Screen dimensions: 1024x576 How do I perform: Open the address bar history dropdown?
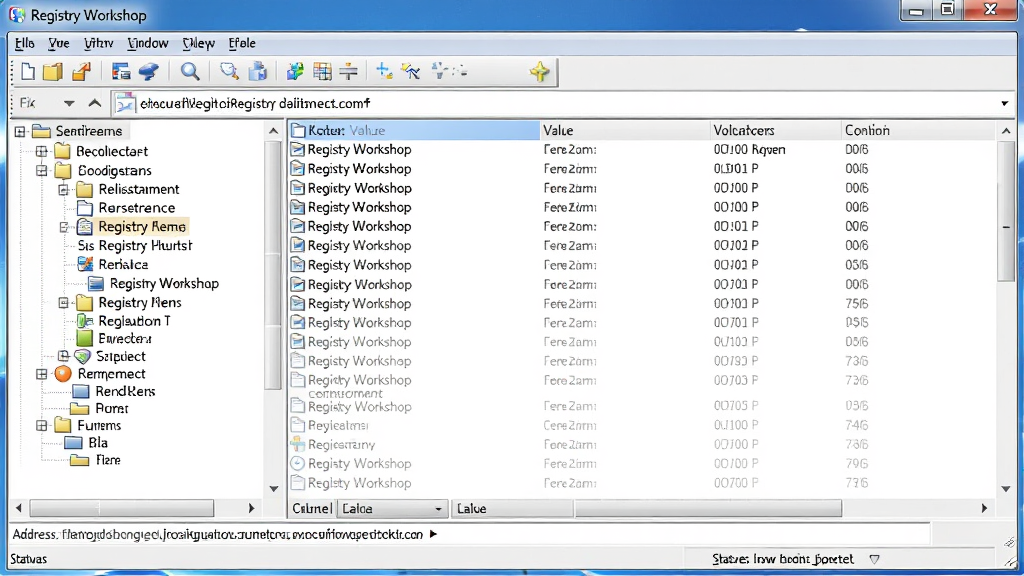1004,103
